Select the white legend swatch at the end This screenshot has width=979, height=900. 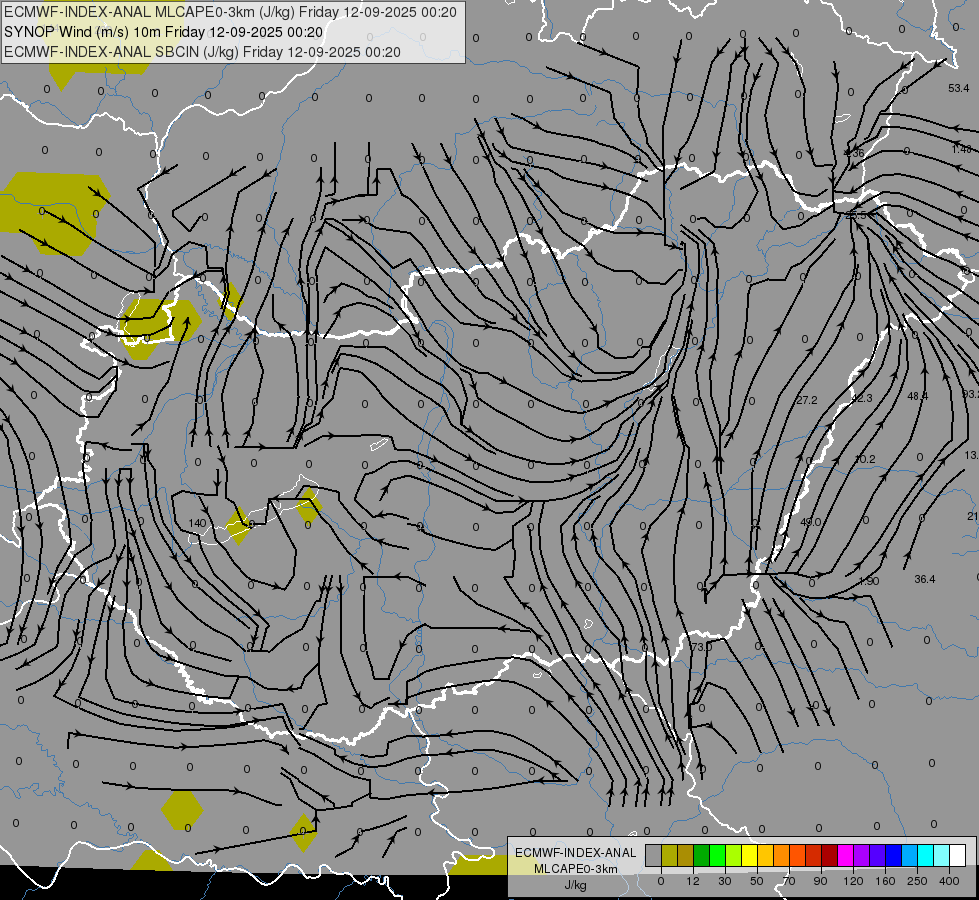pos(958,855)
